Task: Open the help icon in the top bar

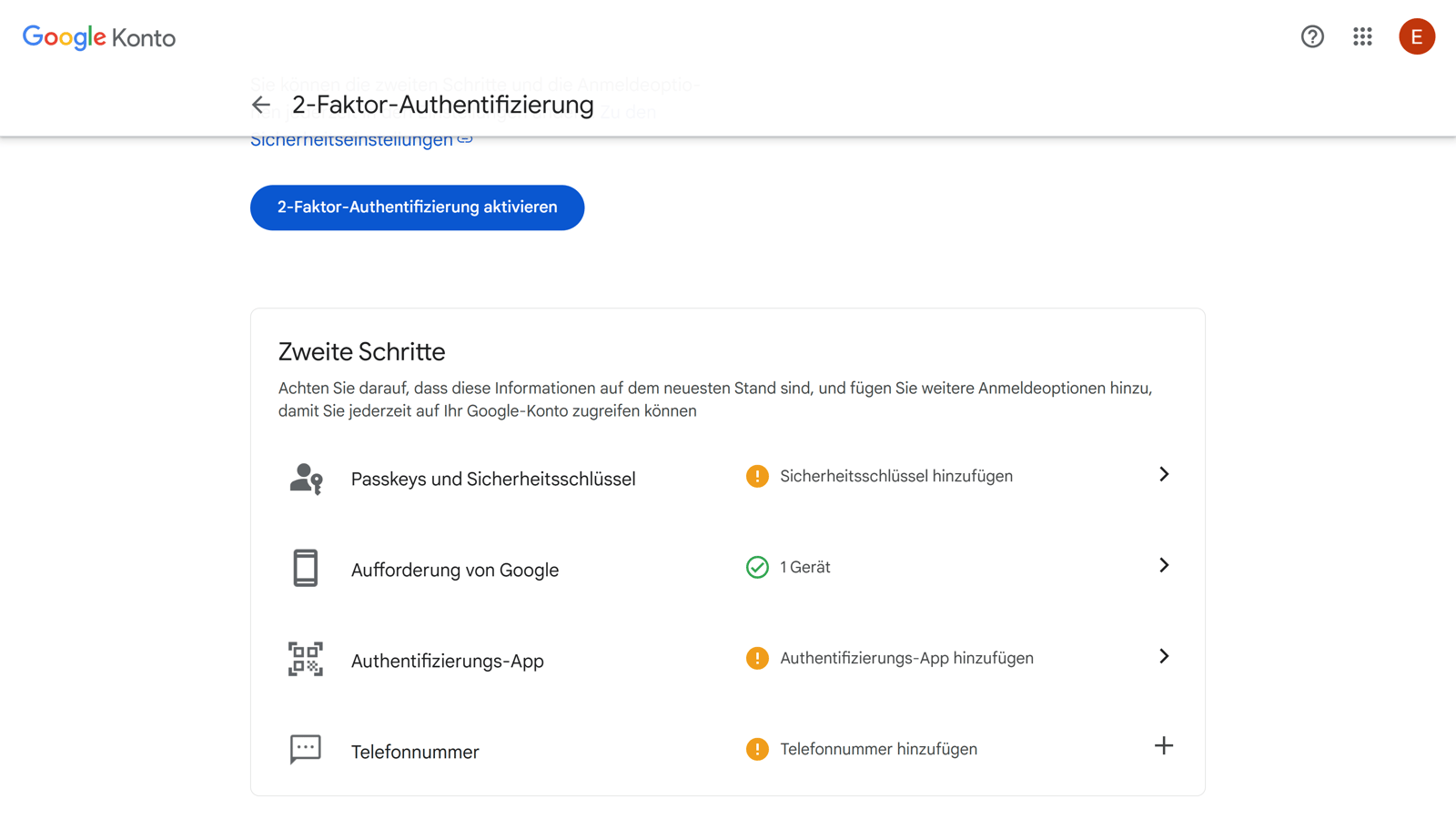Action: click(x=1312, y=36)
